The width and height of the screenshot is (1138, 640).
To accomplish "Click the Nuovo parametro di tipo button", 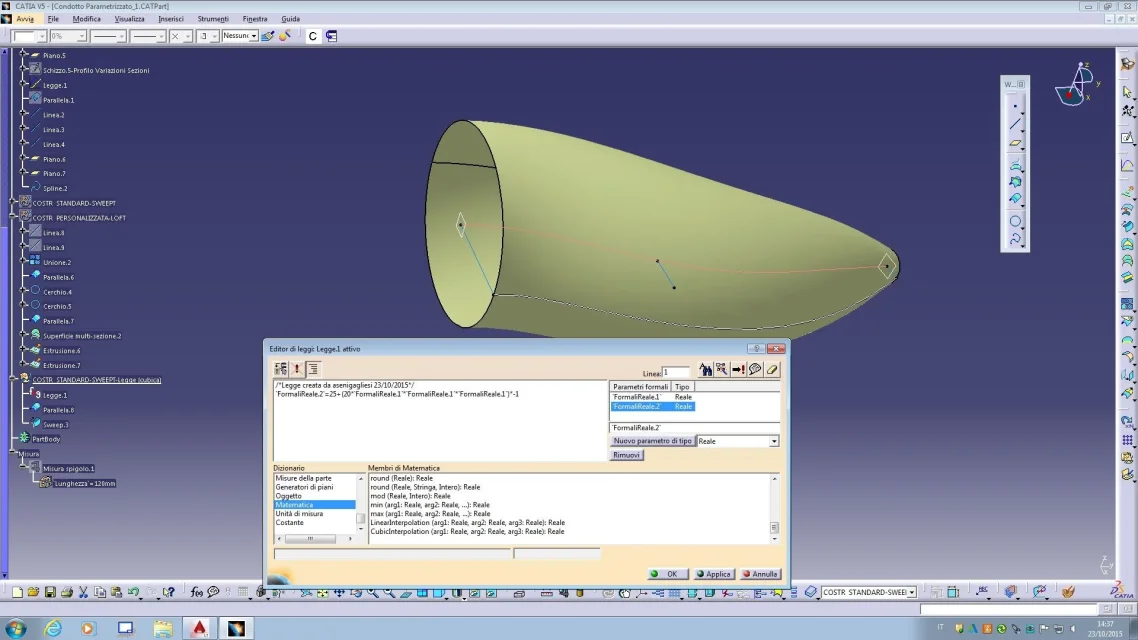I will pos(652,441).
